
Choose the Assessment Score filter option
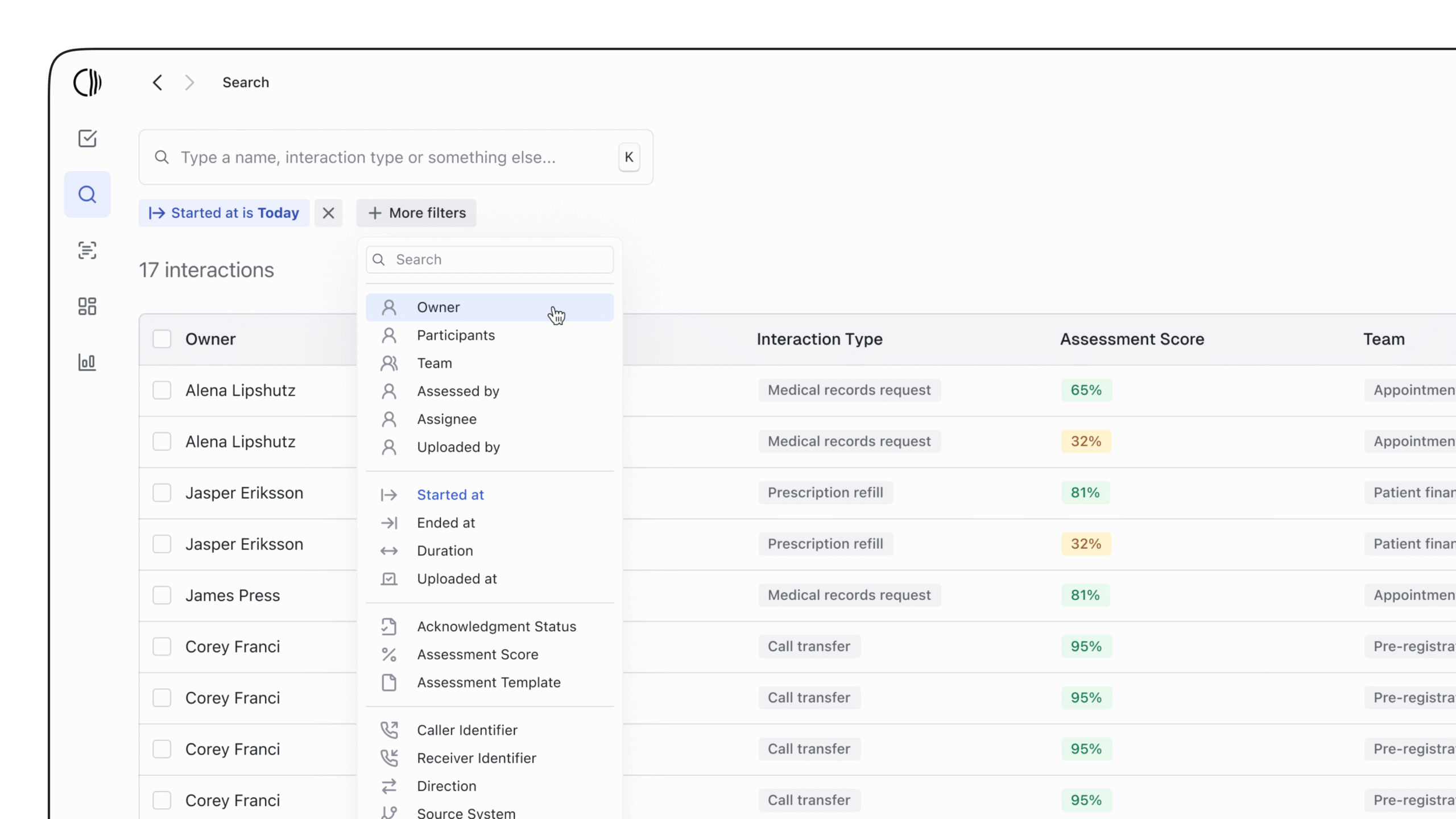477,655
